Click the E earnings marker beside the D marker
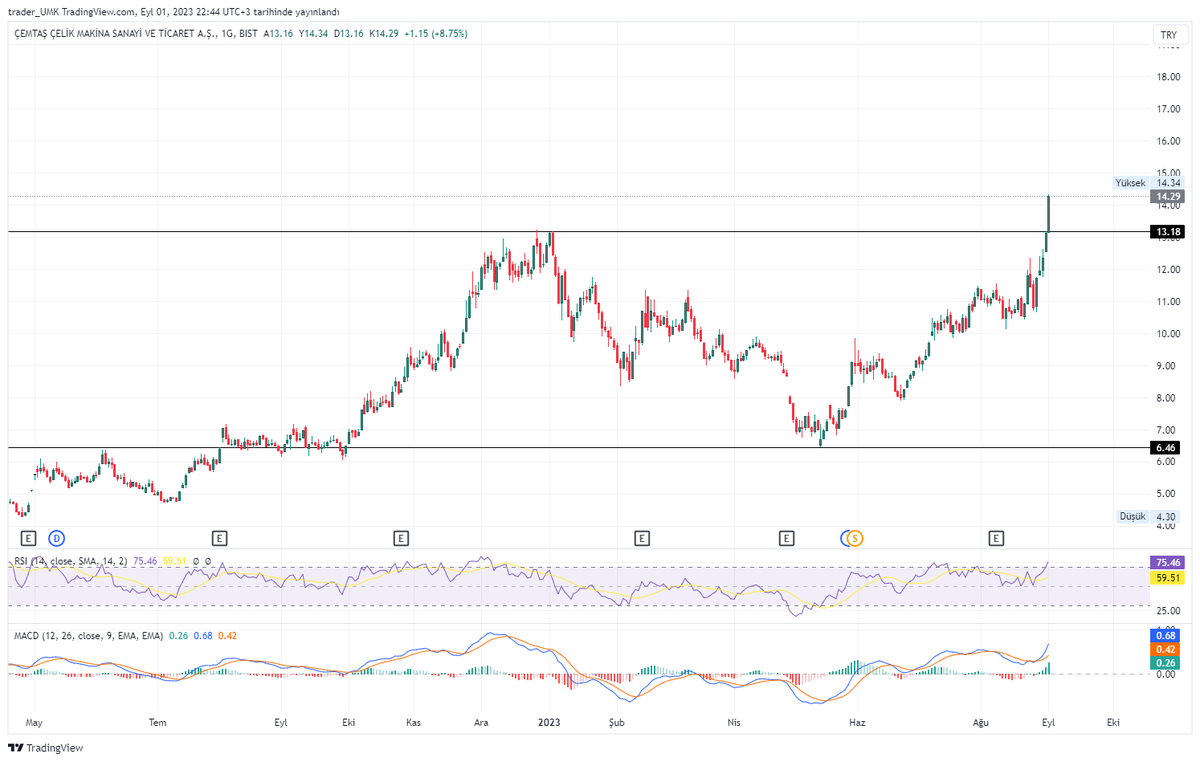Screen dimensions: 1200x762 27,538
